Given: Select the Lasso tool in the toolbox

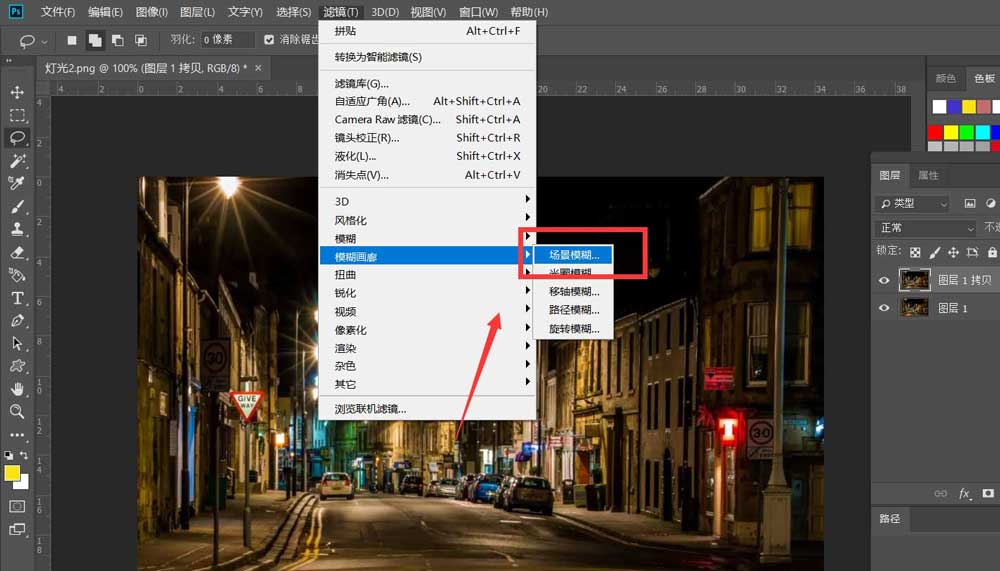Looking at the screenshot, I should click(x=17, y=138).
